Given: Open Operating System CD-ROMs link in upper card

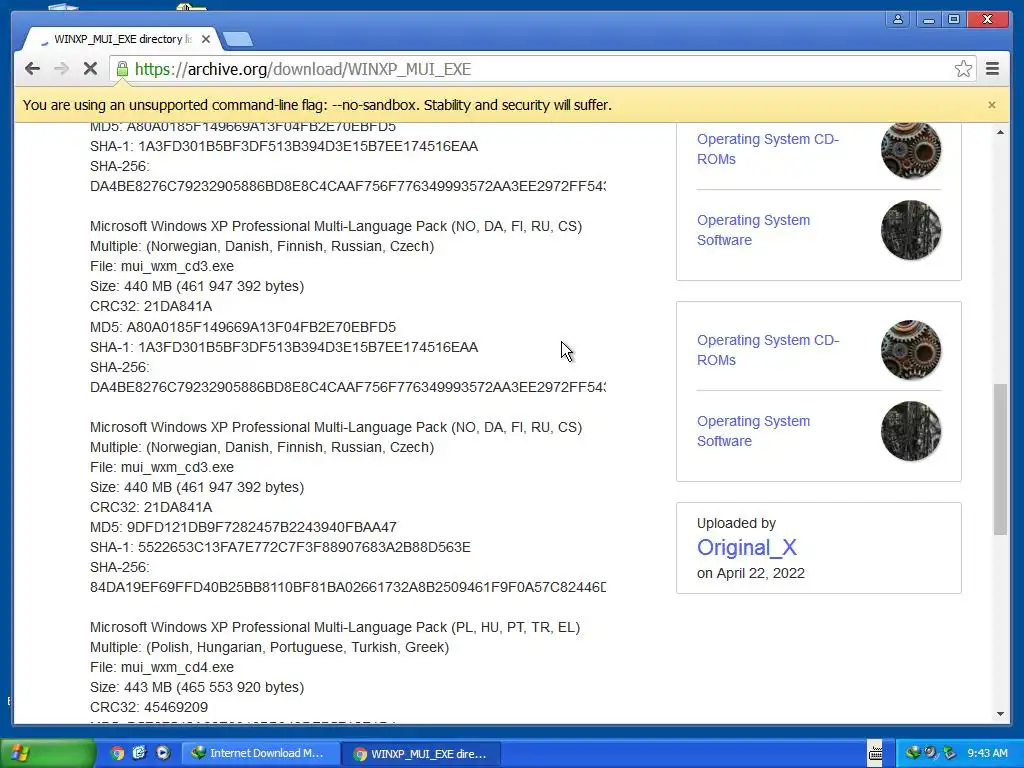Looking at the screenshot, I should (x=767, y=149).
